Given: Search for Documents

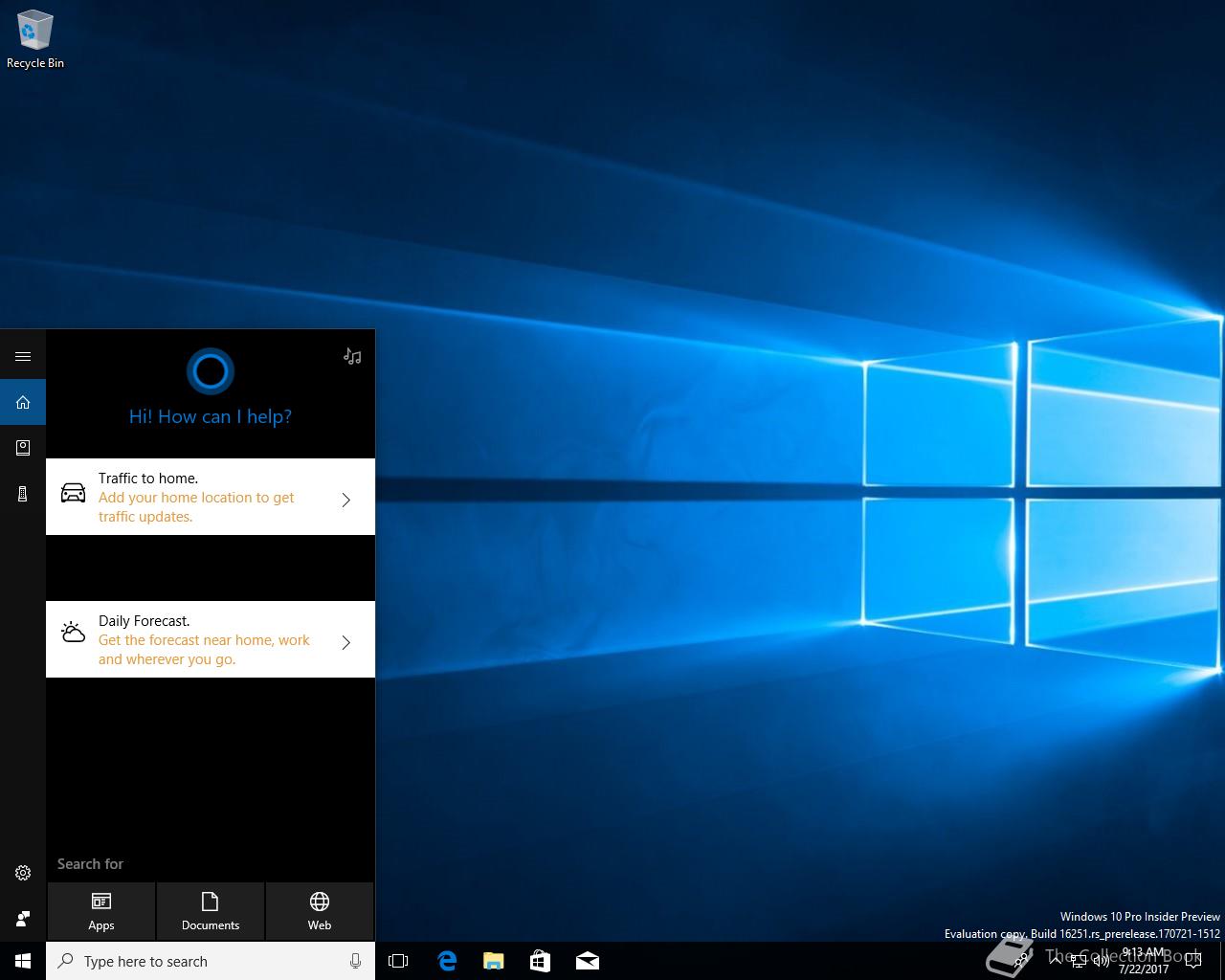Looking at the screenshot, I should (x=211, y=911).
